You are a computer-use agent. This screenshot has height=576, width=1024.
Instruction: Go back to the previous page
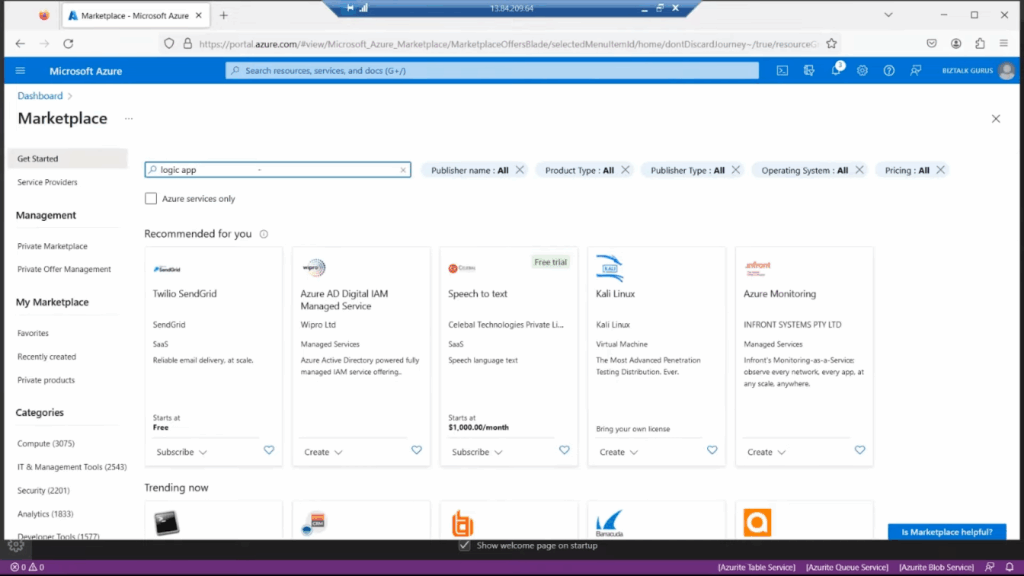point(20,44)
